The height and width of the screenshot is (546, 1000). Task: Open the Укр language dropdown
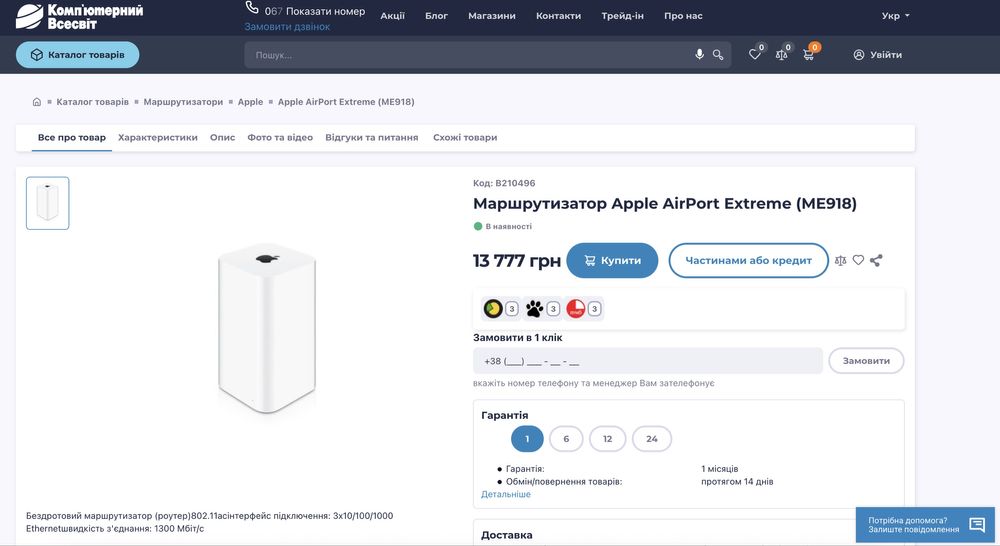click(896, 16)
